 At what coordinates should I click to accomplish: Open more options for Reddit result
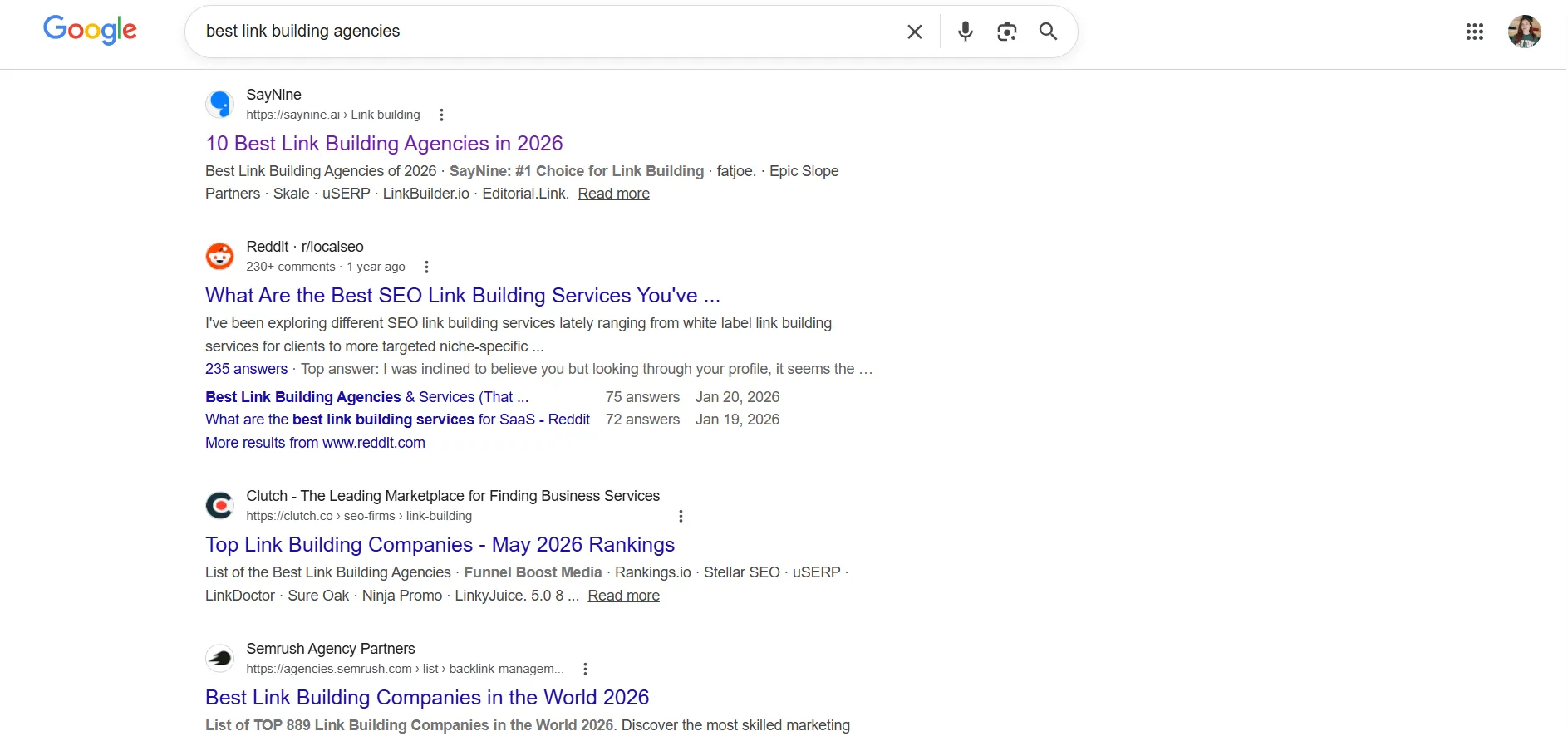tap(426, 267)
